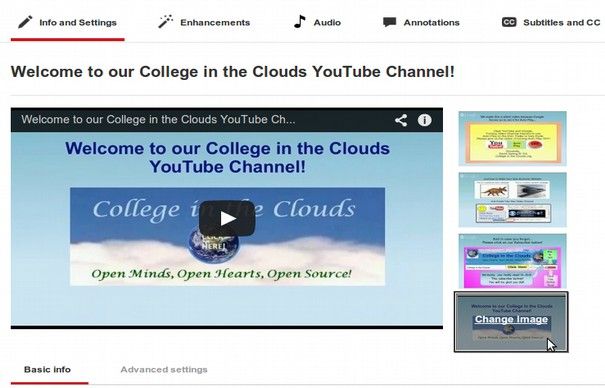Select the first yellow thumbnail option

pos(512,138)
